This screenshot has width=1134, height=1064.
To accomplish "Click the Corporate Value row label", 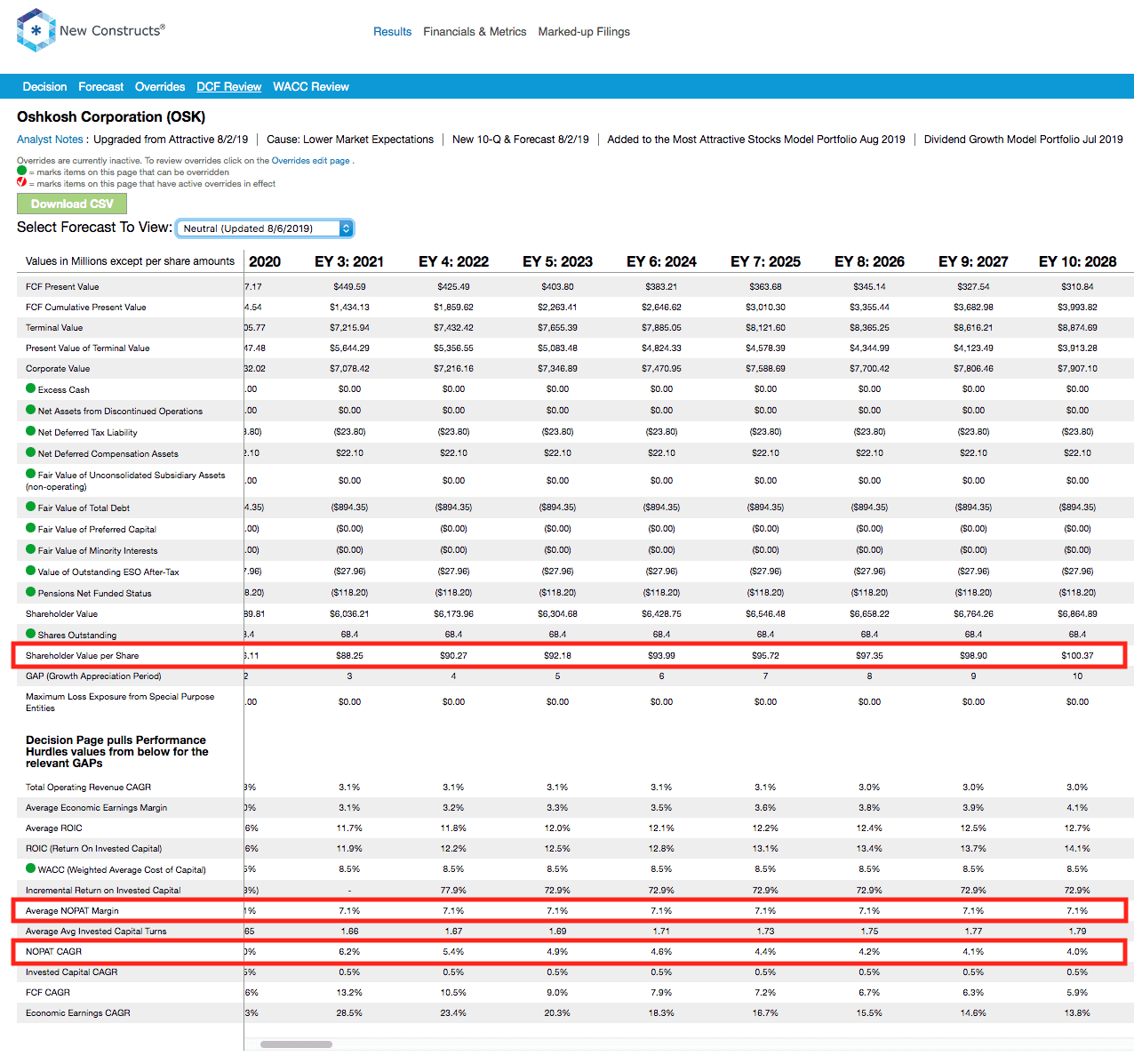I will click(x=58, y=368).
